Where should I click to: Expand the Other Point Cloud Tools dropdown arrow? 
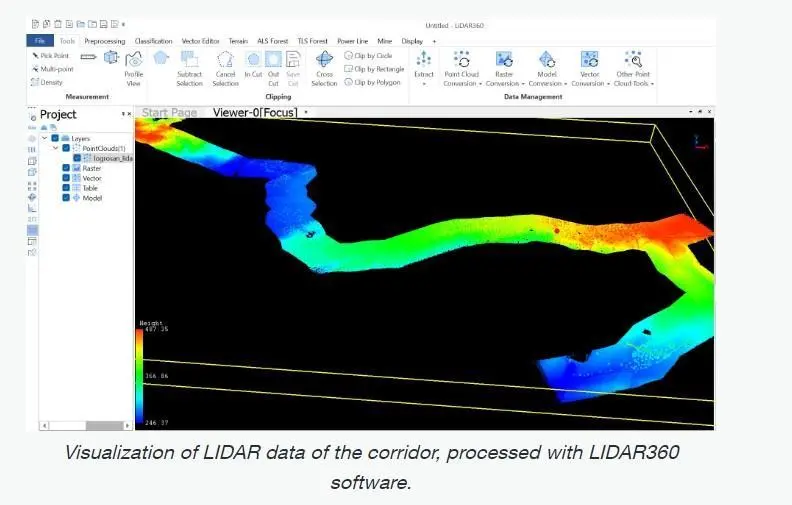tap(652, 84)
